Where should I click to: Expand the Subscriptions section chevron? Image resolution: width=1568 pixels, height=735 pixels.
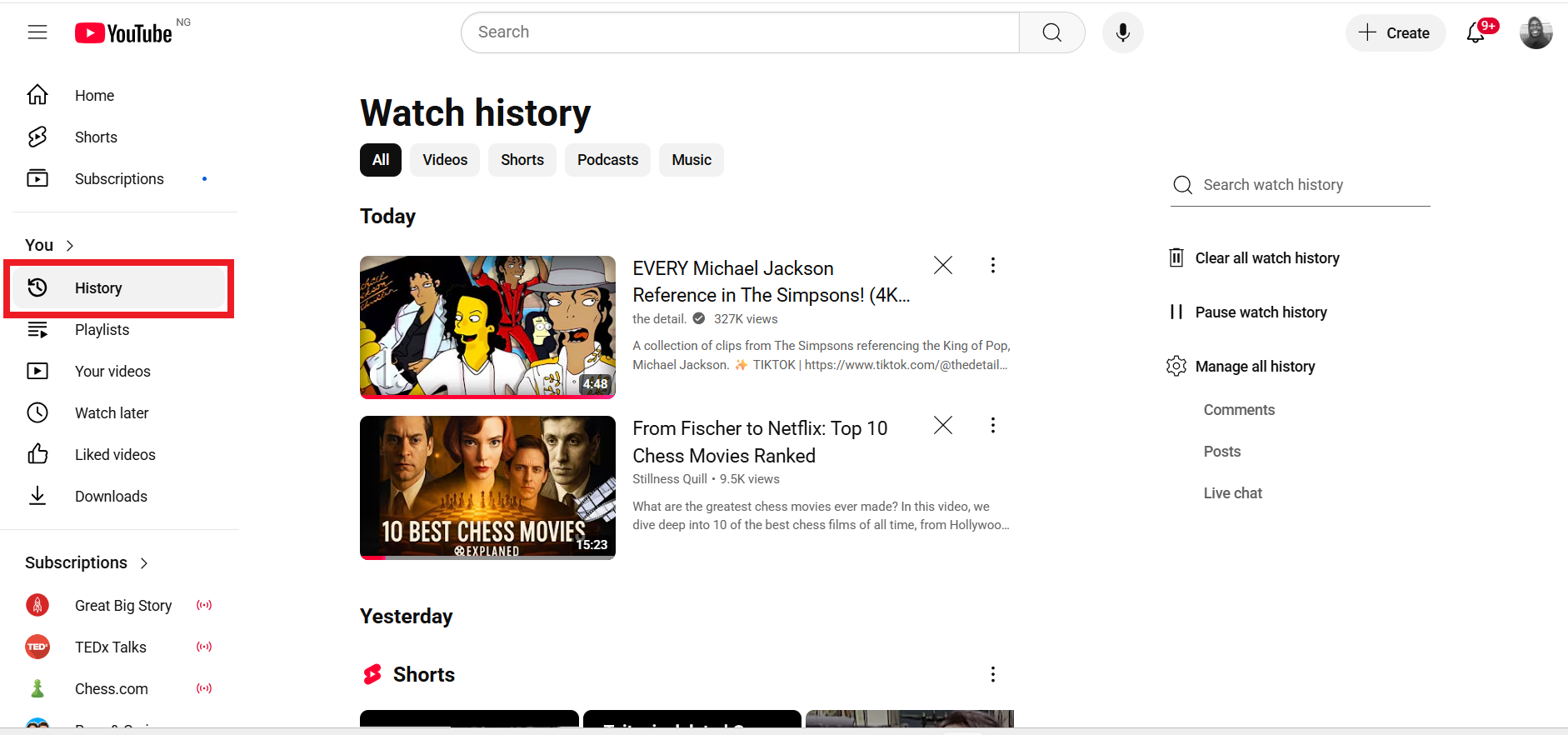click(x=144, y=563)
